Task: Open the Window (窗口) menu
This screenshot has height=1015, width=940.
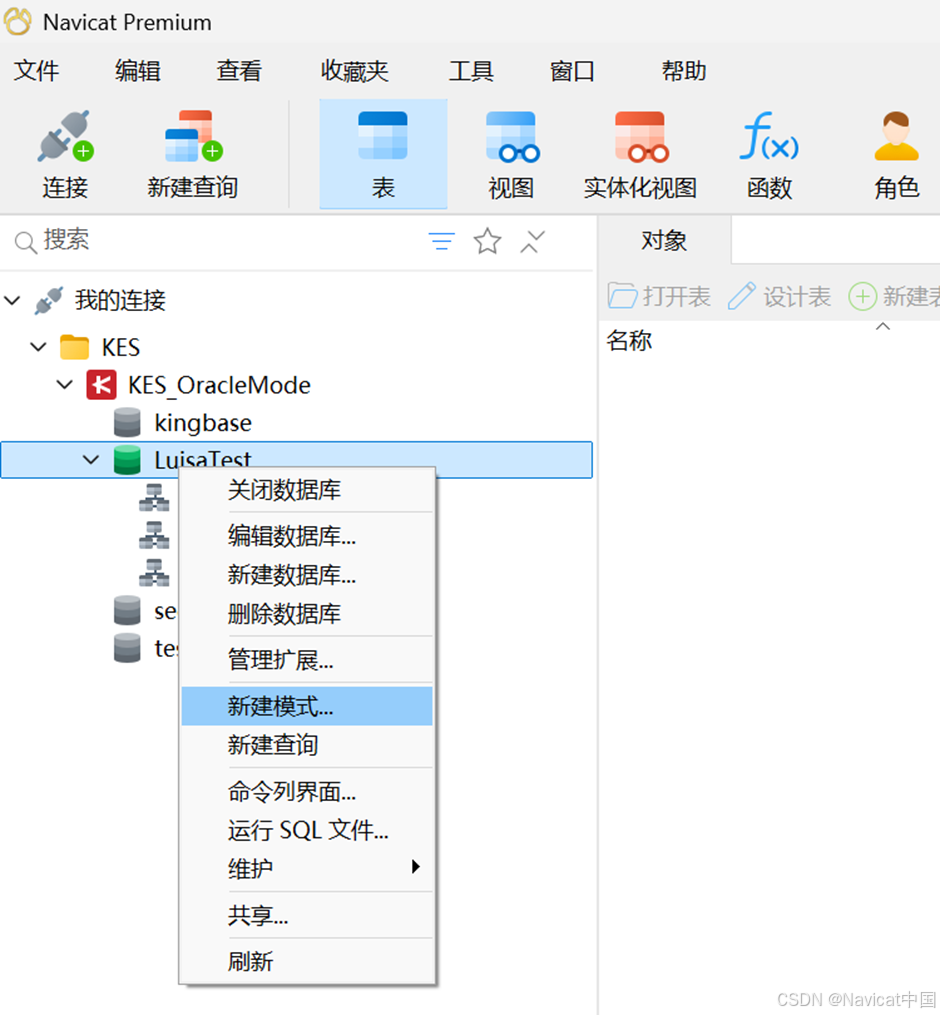Action: click(x=572, y=71)
